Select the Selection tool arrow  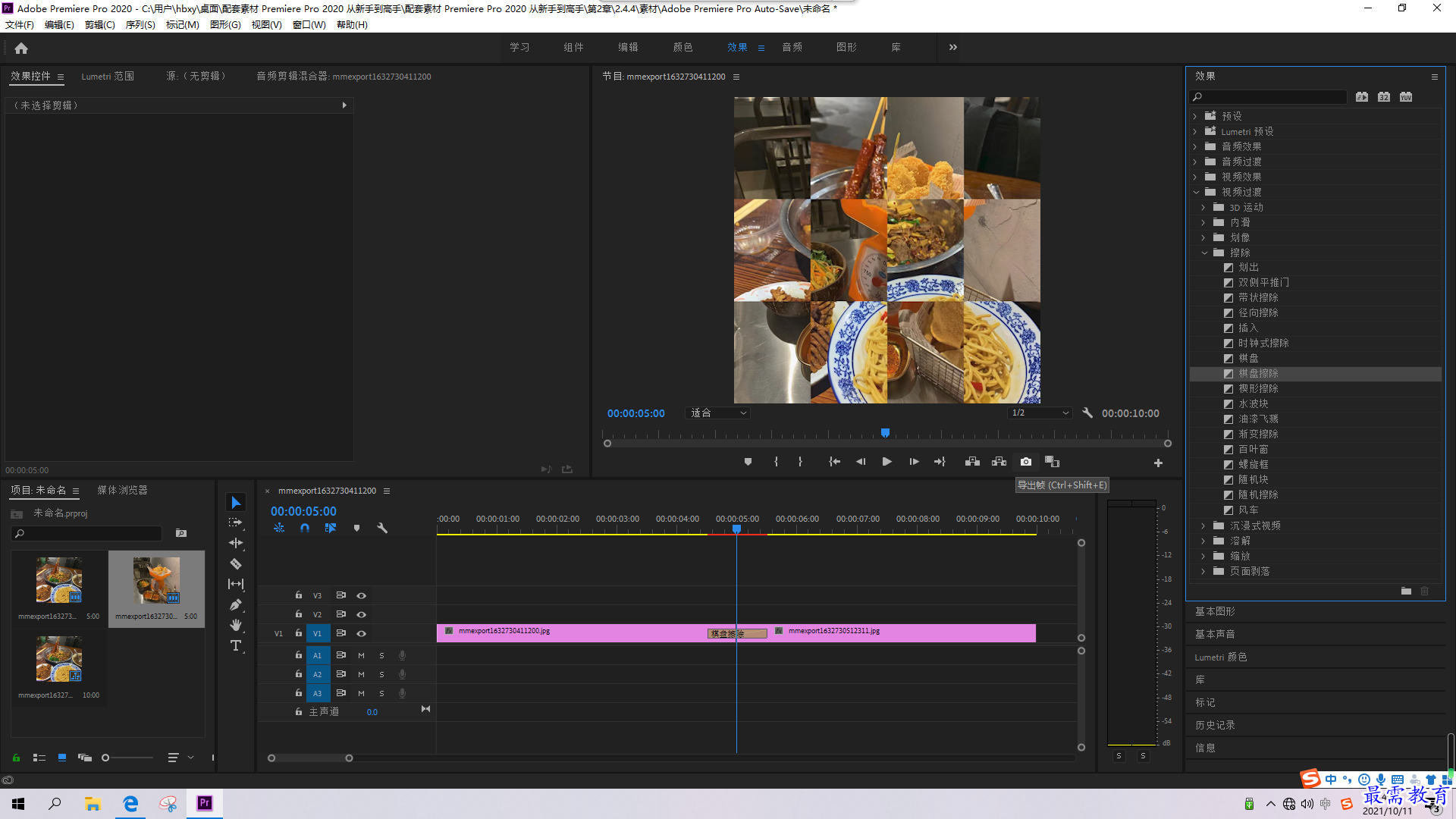tap(236, 503)
